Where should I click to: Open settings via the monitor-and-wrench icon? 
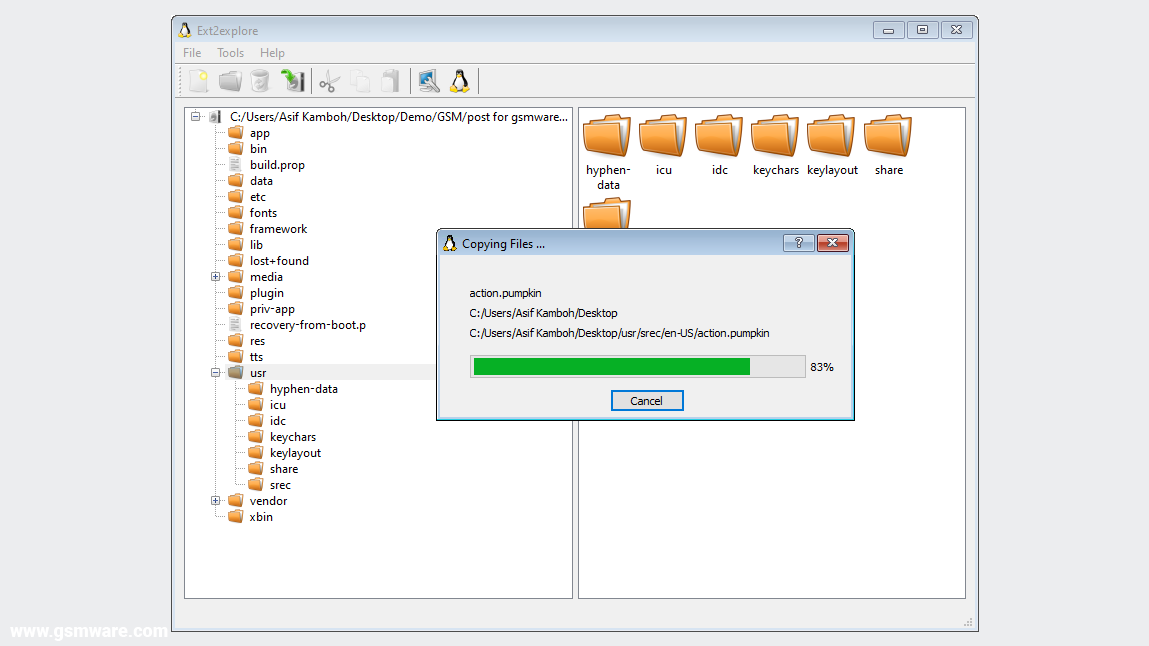click(x=428, y=81)
